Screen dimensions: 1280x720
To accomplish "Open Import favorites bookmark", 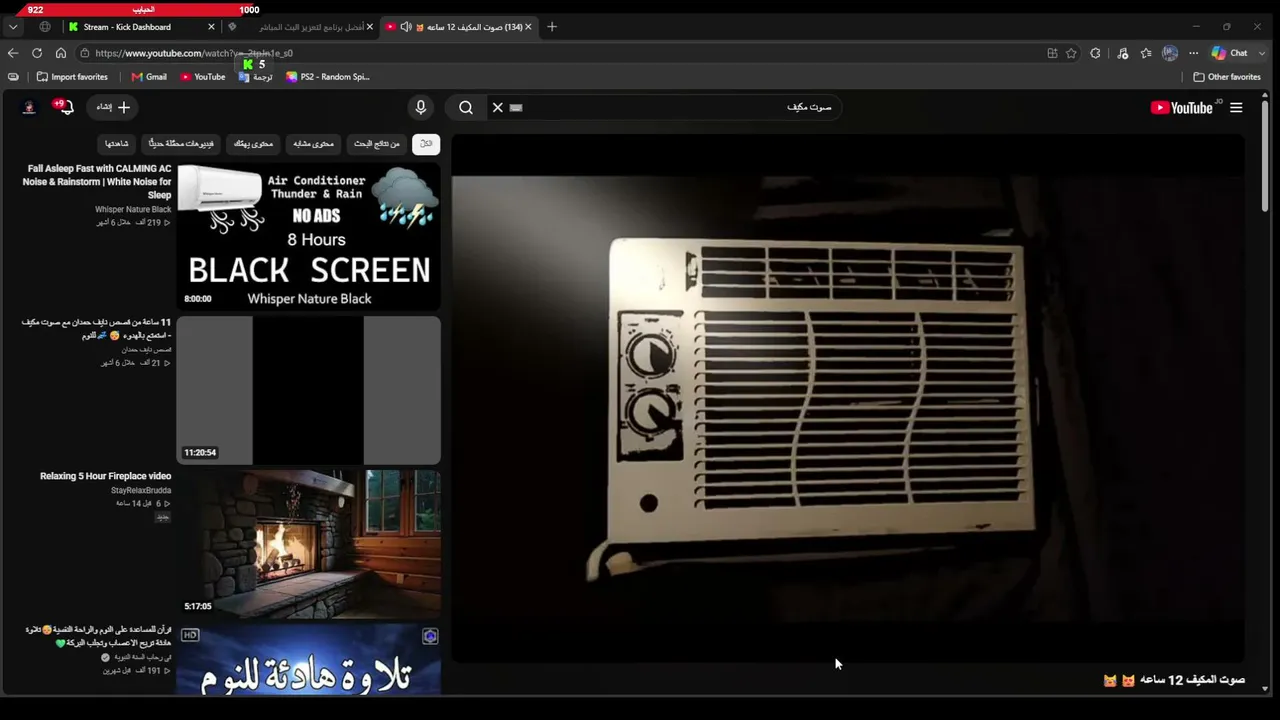I will tap(72, 77).
